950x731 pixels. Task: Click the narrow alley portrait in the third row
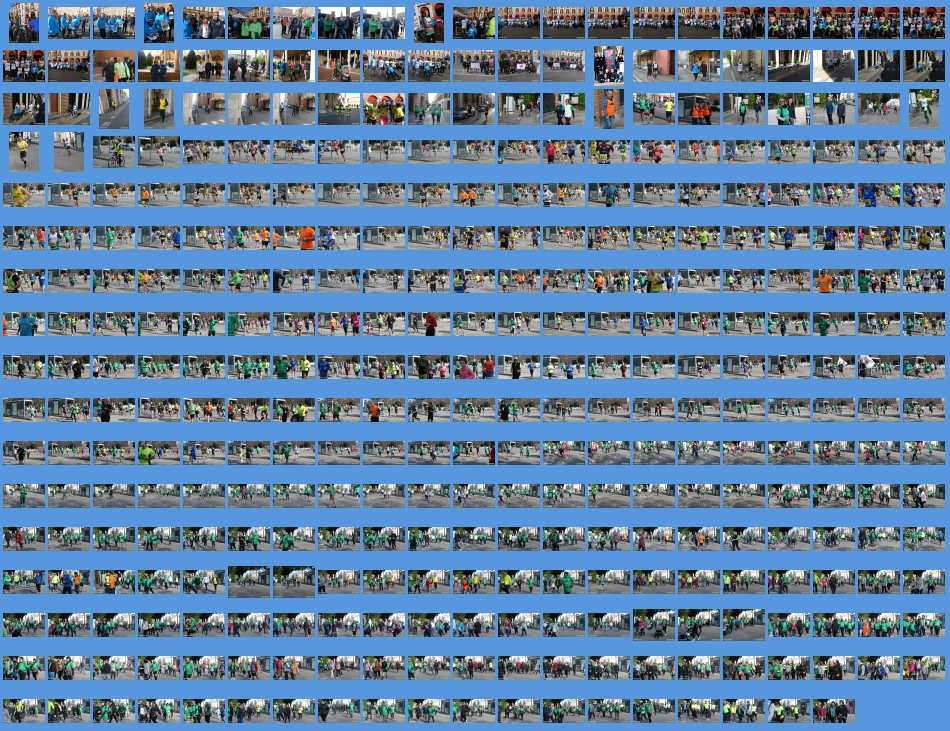(x=113, y=109)
